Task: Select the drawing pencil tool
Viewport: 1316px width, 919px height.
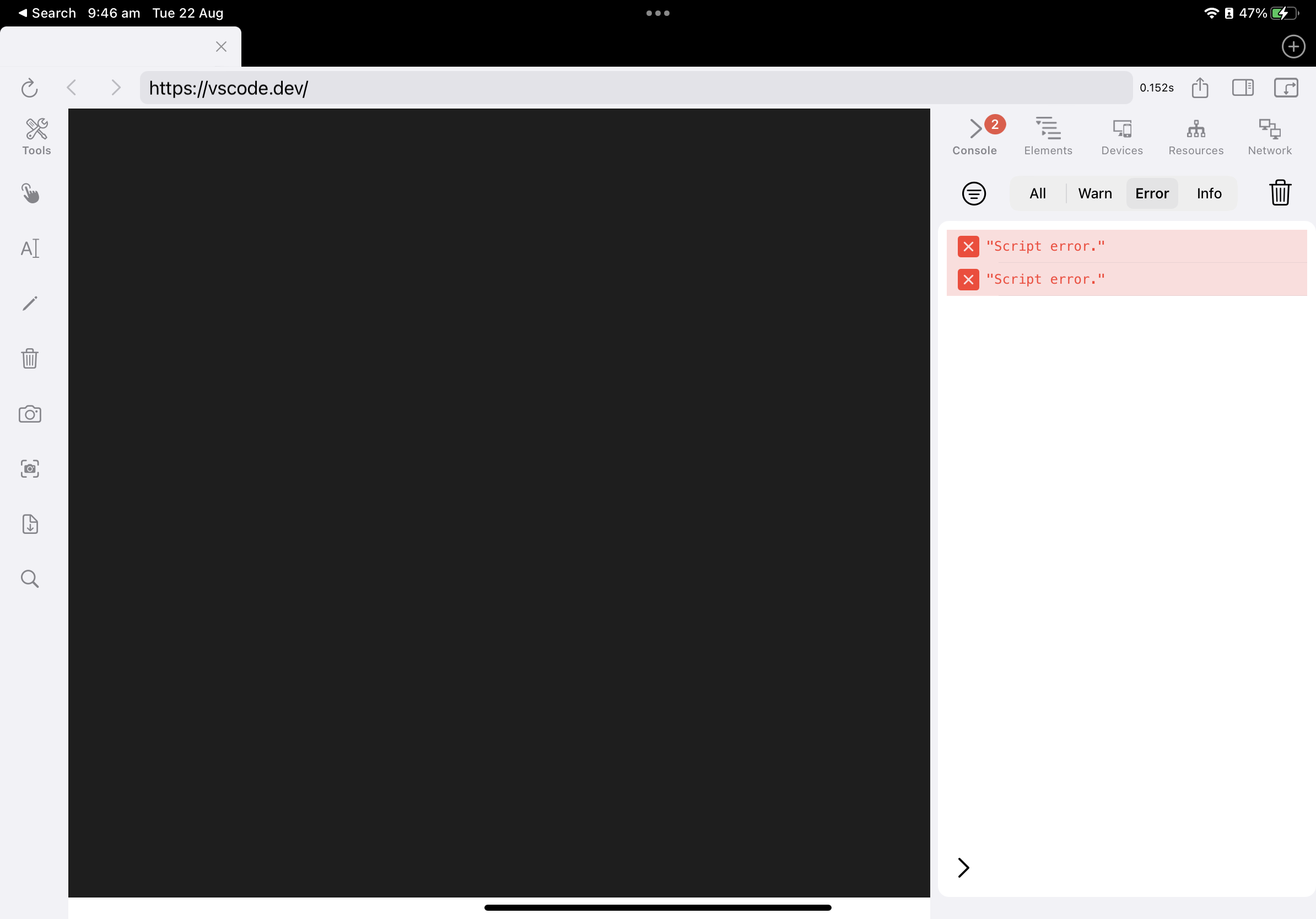Action: 30,303
